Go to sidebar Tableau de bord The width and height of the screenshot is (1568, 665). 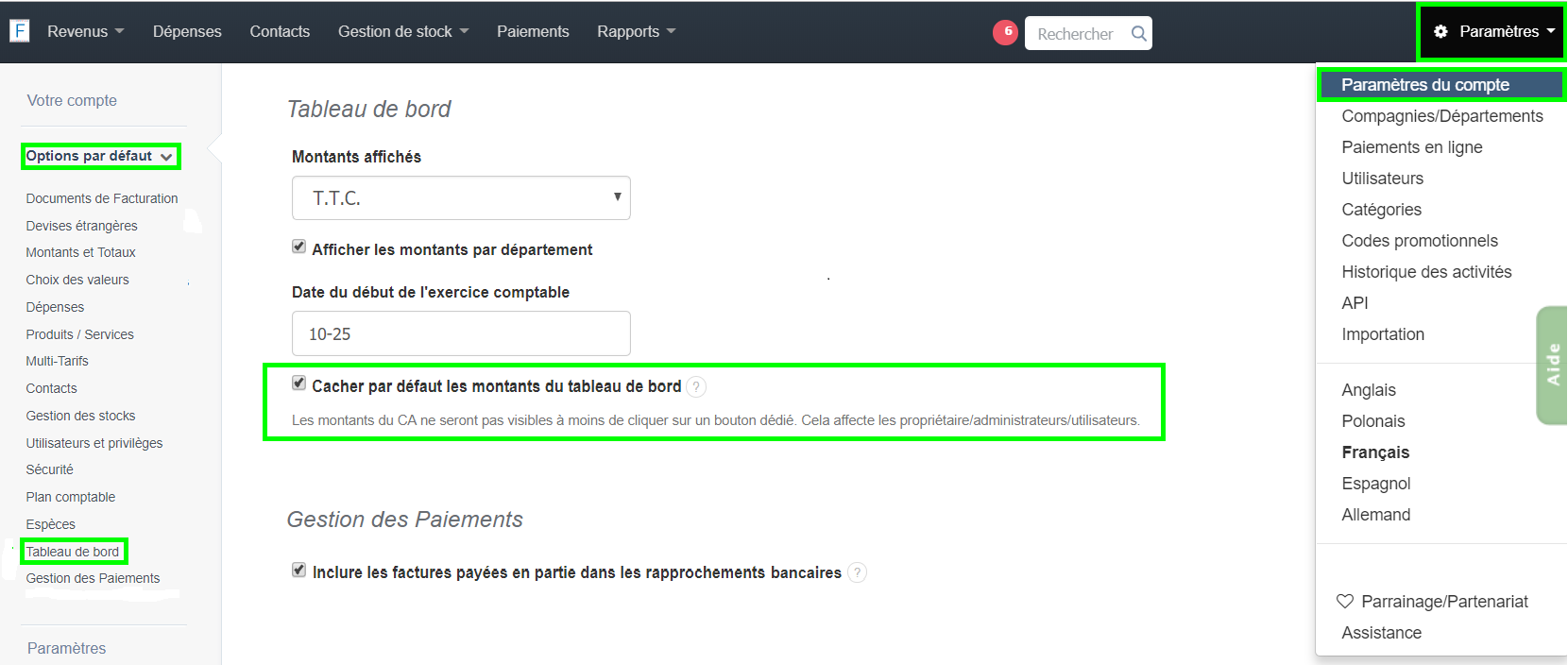click(73, 552)
